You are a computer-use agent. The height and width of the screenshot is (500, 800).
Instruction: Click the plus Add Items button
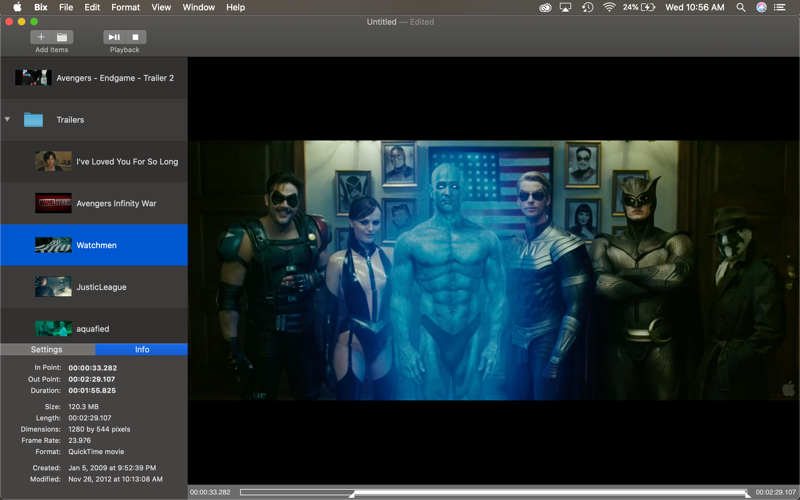click(41, 37)
